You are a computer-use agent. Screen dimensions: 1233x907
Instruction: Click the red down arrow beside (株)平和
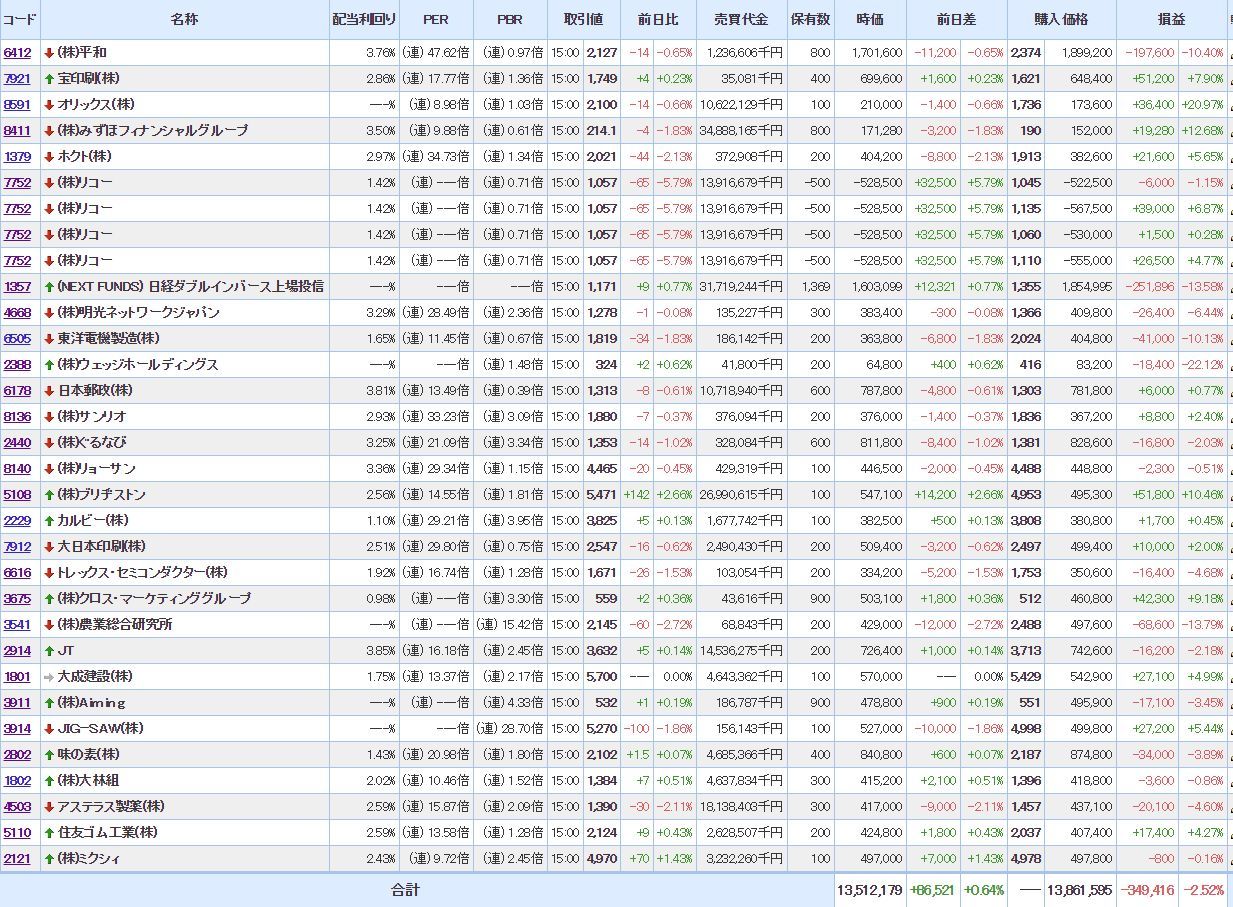pos(48,53)
